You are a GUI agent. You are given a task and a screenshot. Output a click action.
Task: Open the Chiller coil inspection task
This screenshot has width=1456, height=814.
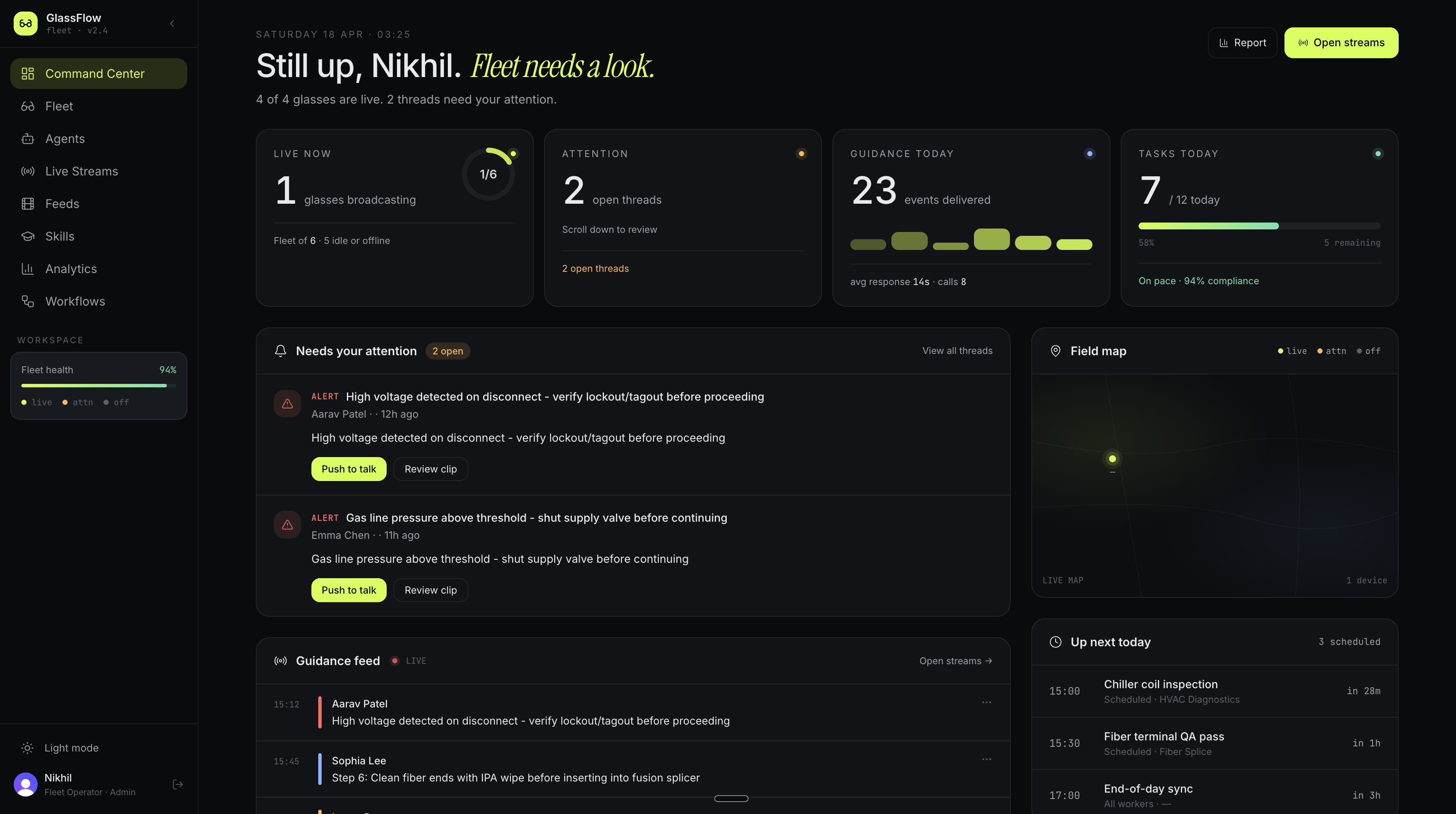pos(1215,691)
